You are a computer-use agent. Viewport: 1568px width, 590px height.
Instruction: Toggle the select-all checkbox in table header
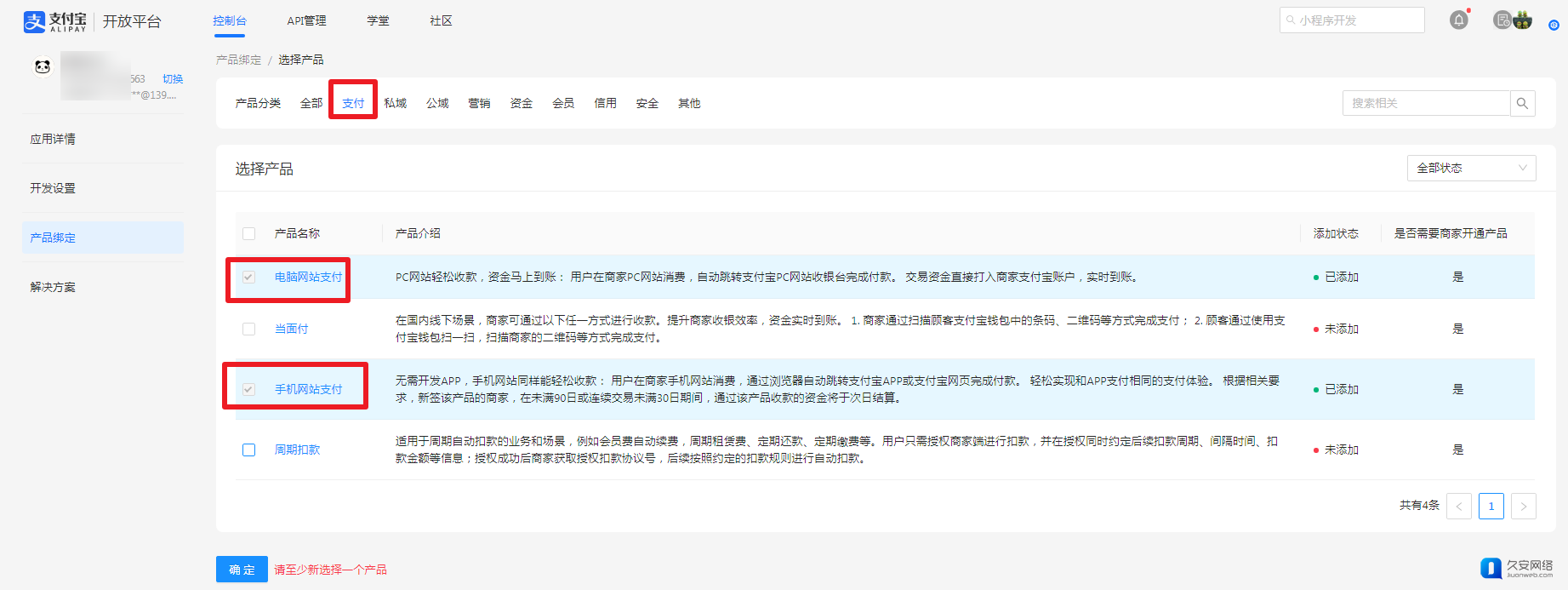[248, 233]
